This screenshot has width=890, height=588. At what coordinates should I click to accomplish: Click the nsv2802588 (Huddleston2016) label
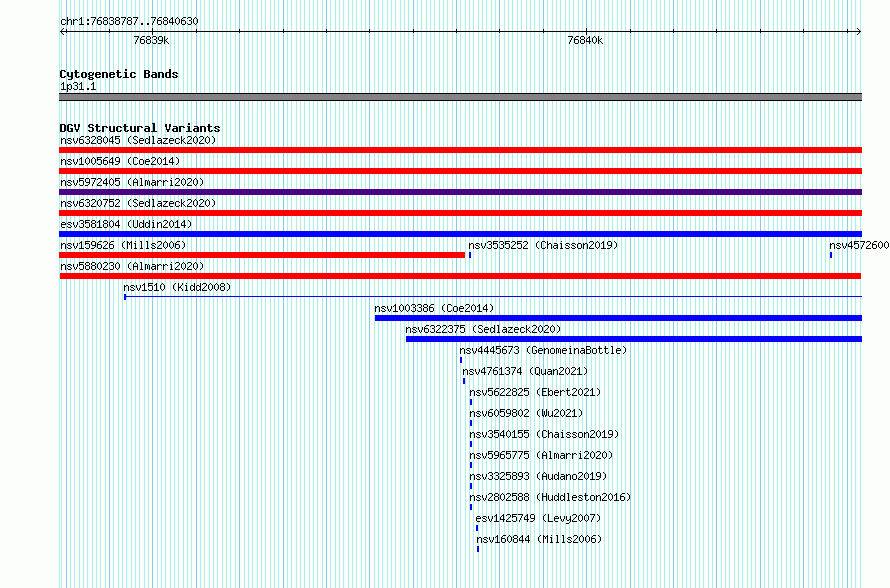(x=550, y=497)
